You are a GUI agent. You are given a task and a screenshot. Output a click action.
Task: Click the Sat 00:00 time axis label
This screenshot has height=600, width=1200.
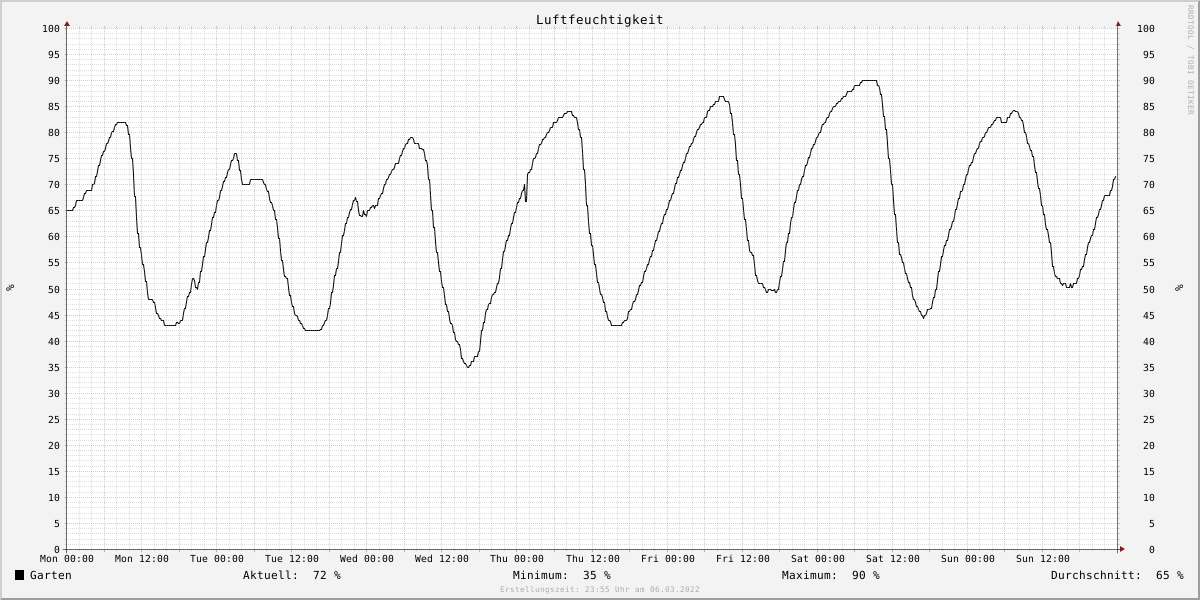pos(818,559)
